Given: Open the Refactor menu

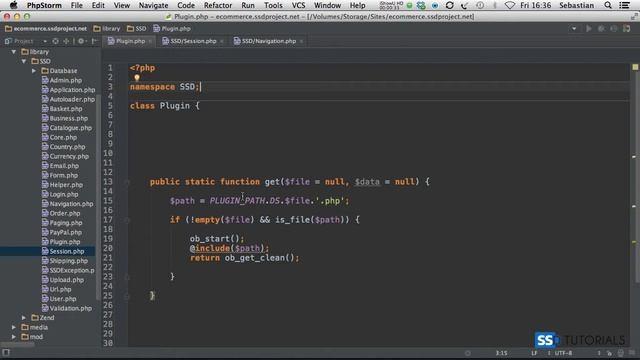Looking at the screenshot, I should tap(218, 5).
